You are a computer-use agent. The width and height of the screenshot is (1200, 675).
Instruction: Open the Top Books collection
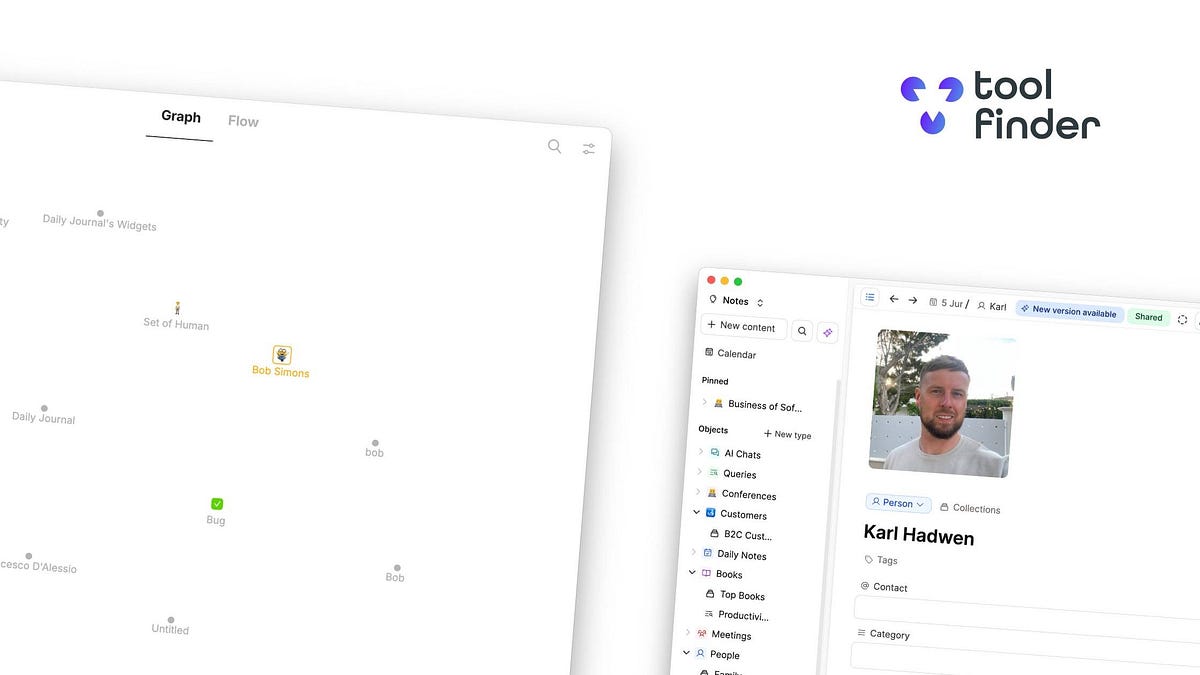pos(735,595)
